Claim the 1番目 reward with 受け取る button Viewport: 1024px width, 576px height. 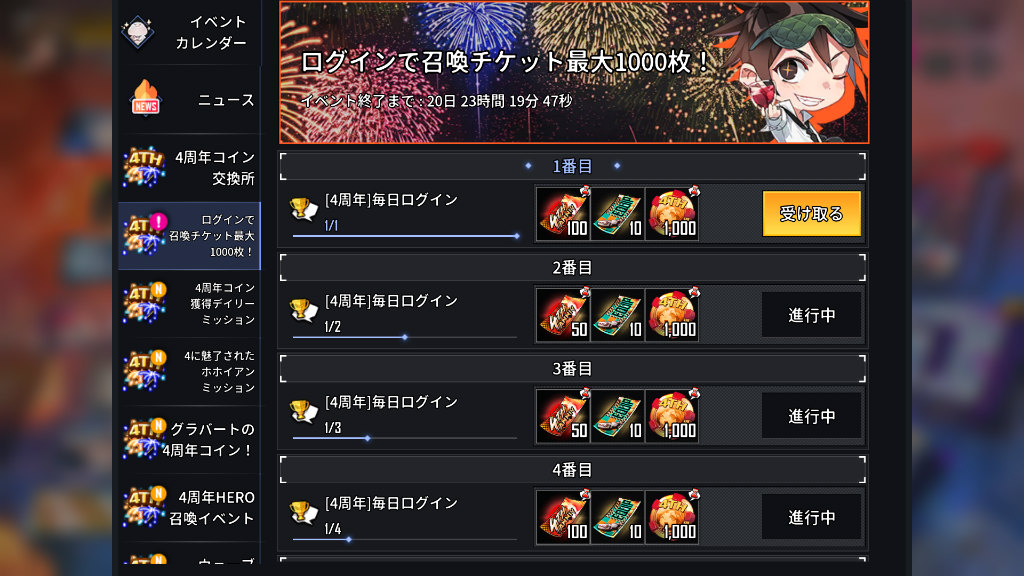[811, 214]
